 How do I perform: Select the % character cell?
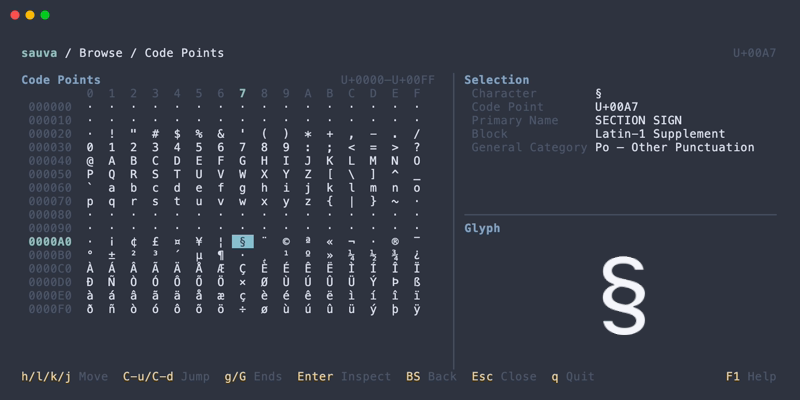[x=199, y=134]
